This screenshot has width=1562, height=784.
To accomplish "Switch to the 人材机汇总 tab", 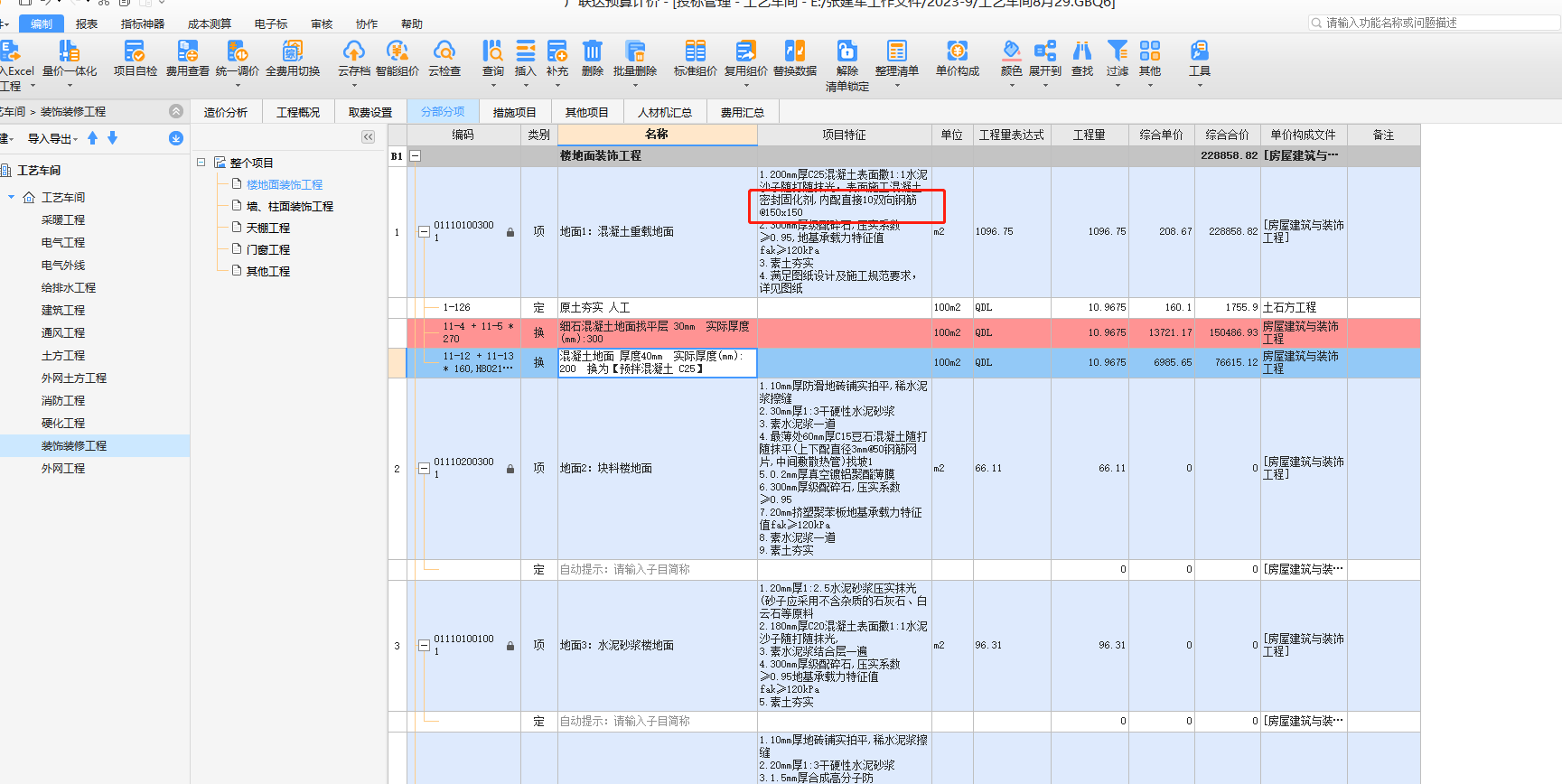I will point(665,112).
